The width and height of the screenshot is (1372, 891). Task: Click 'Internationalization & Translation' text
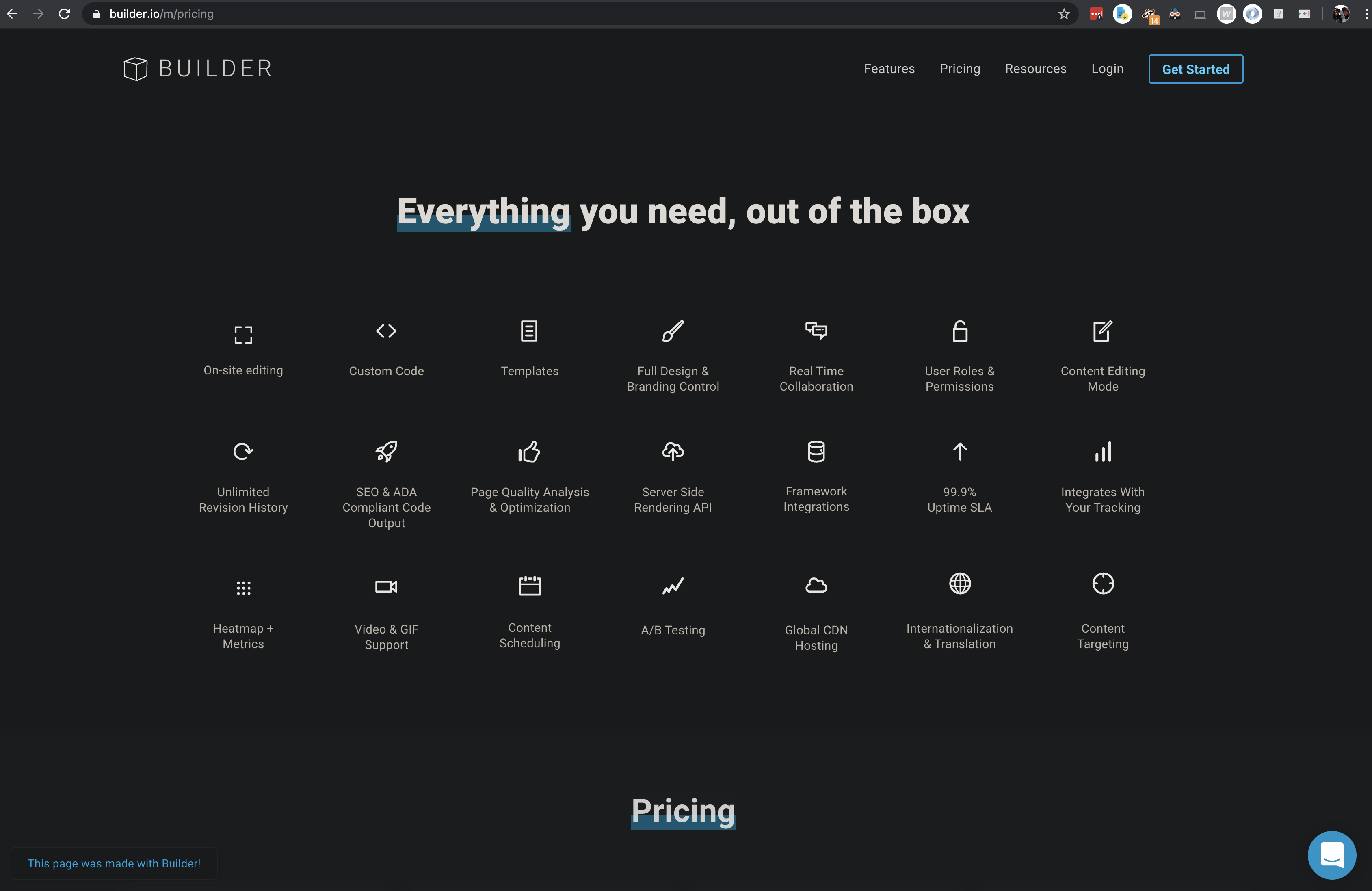click(x=960, y=636)
